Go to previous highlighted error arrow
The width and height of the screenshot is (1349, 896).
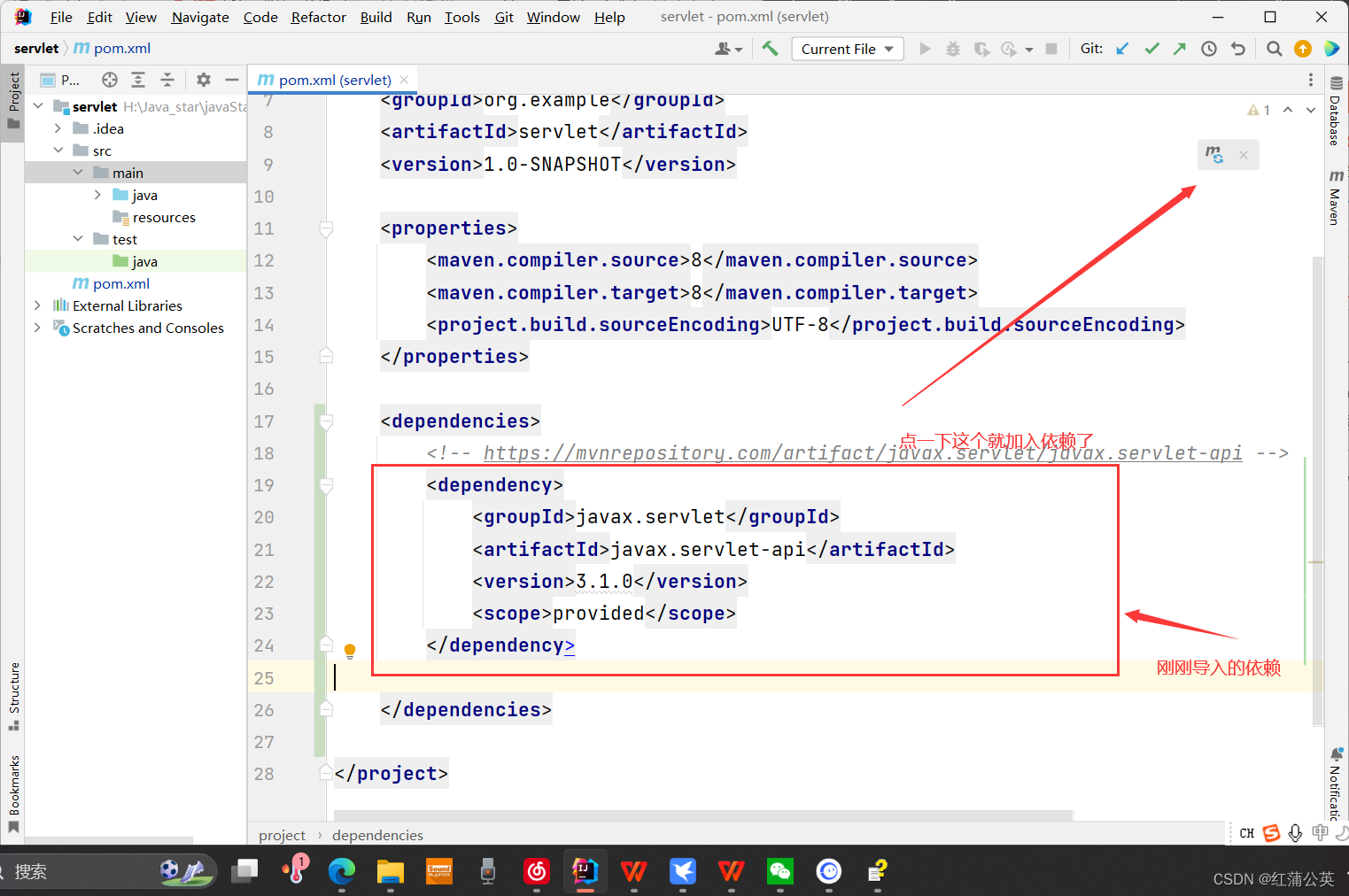click(1288, 110)
